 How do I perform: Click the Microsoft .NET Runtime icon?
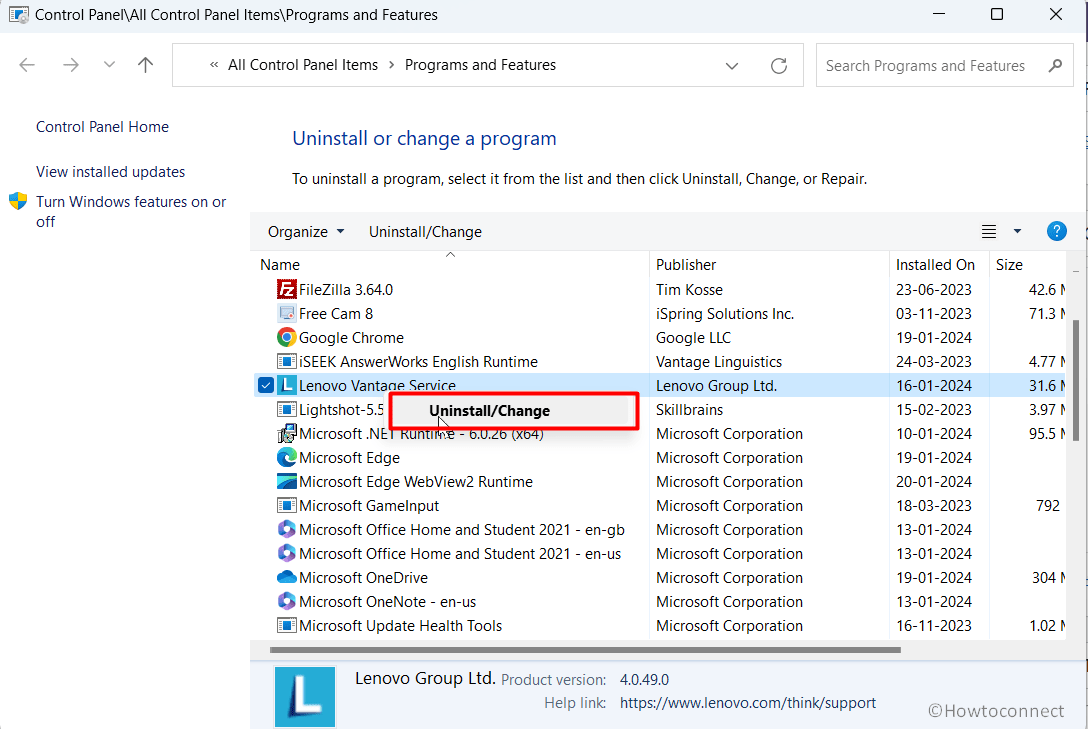286,434
